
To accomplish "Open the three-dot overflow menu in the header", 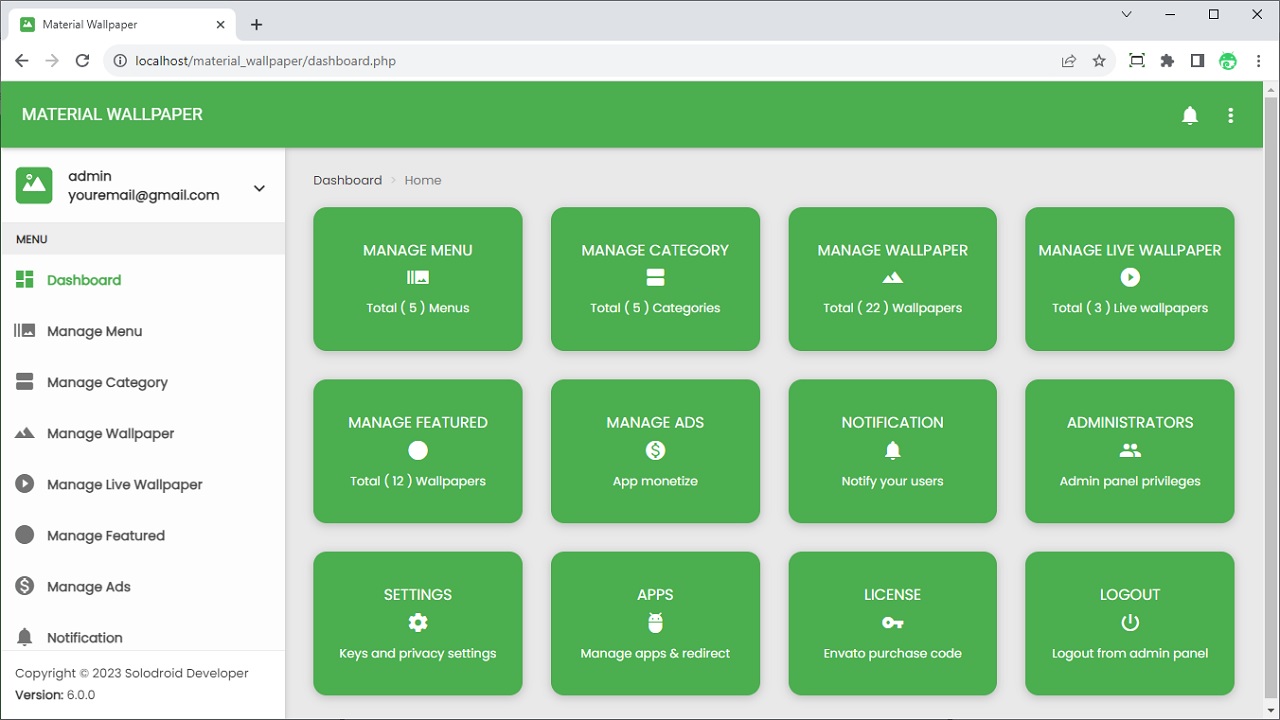I will [x=1231, y=115].
